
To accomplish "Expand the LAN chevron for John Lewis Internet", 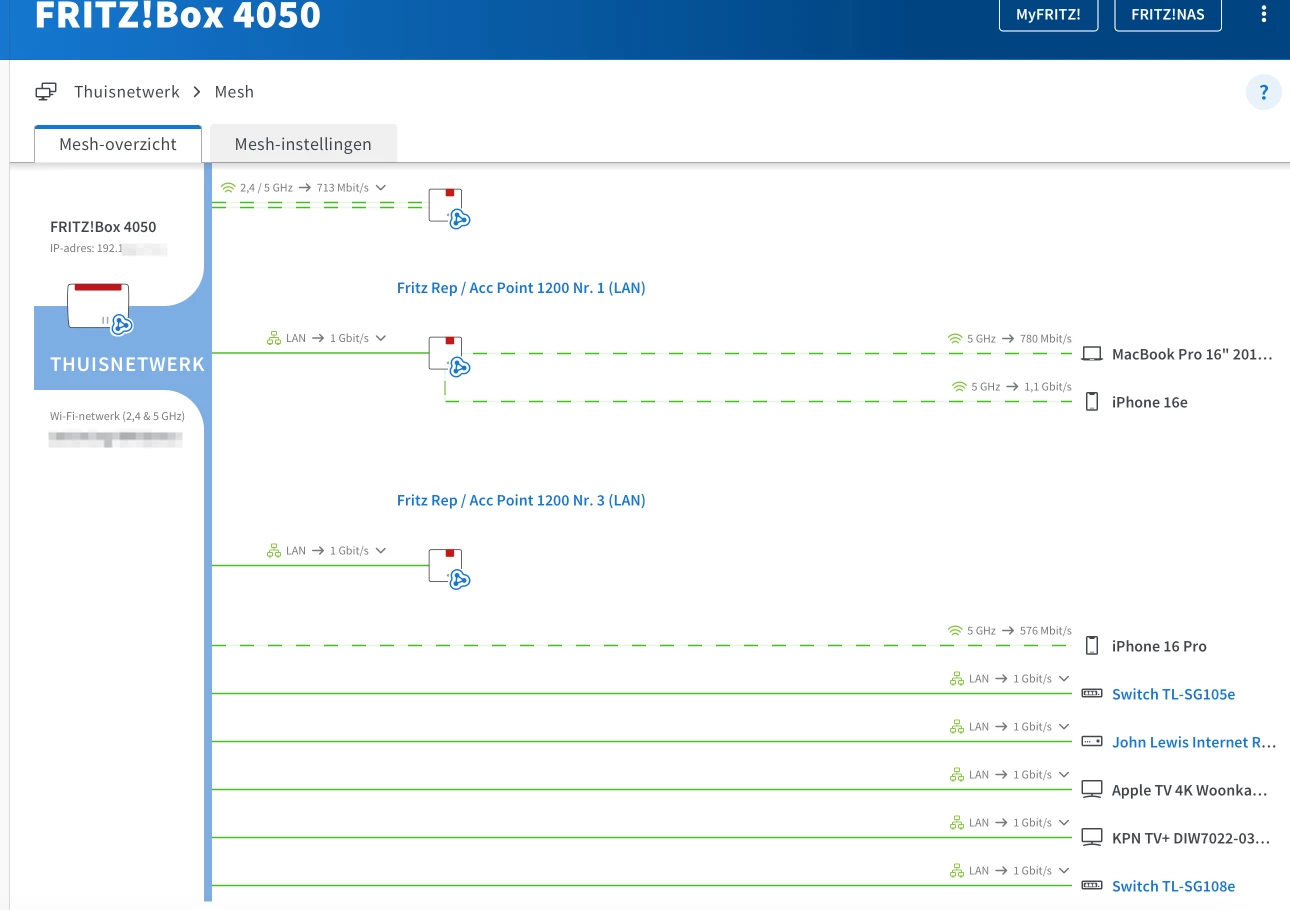I will click(x=1064, y=727).
